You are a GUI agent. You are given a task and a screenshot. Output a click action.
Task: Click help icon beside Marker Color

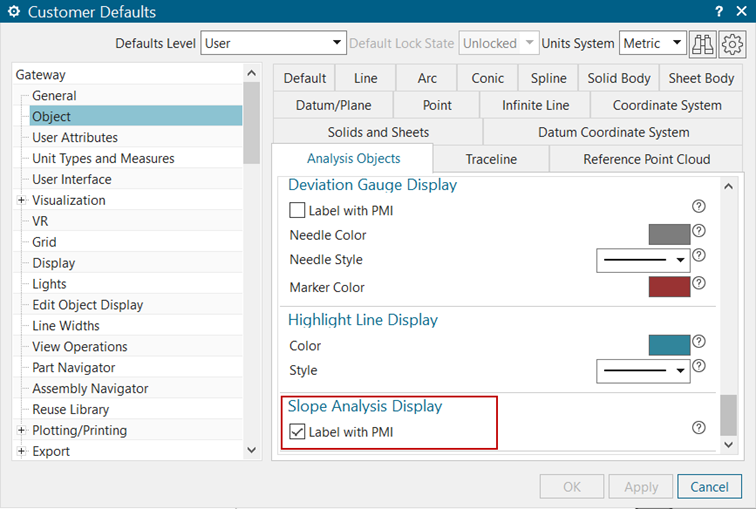tap(699, 283)
